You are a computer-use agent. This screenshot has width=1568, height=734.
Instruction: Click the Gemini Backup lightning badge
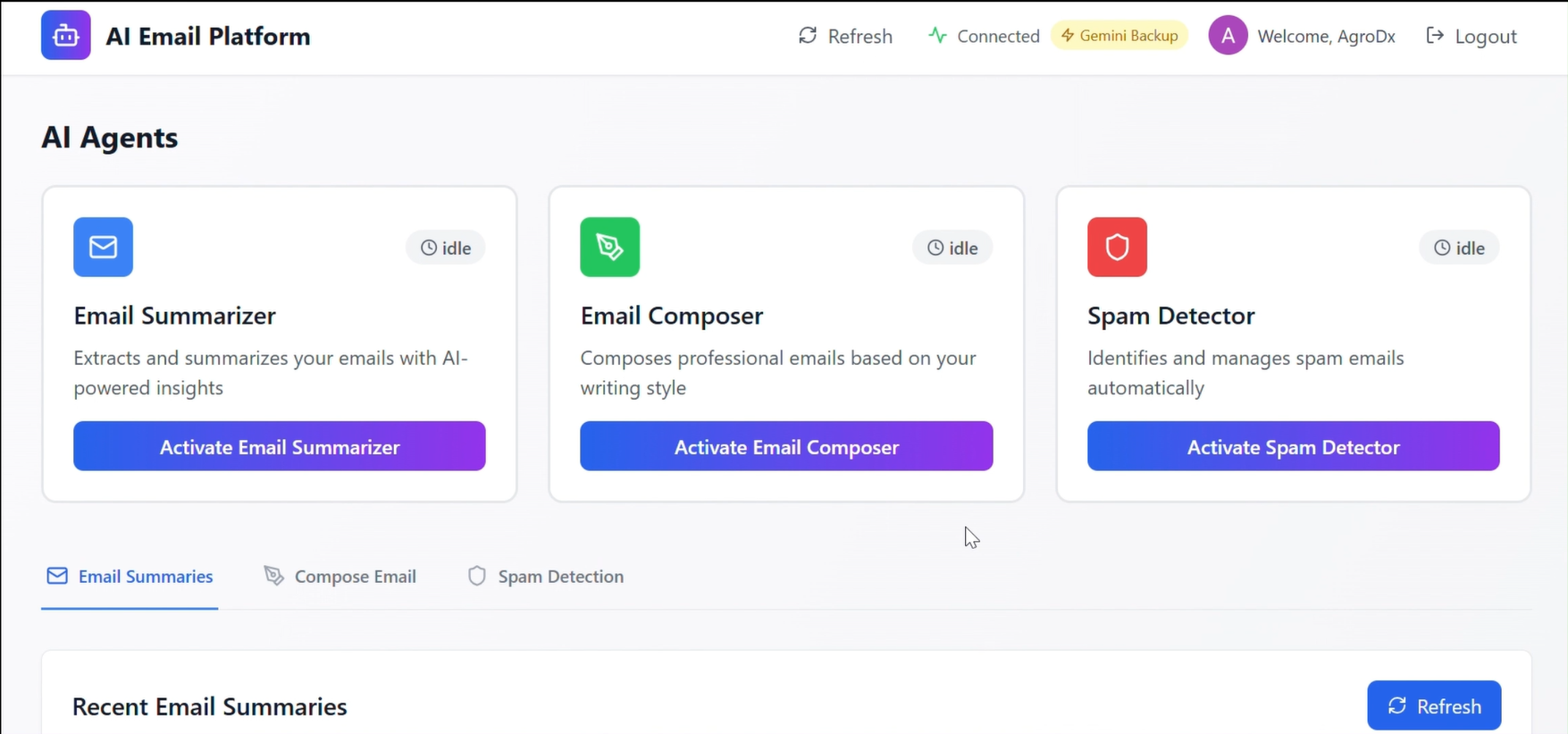pos(1119,36)
